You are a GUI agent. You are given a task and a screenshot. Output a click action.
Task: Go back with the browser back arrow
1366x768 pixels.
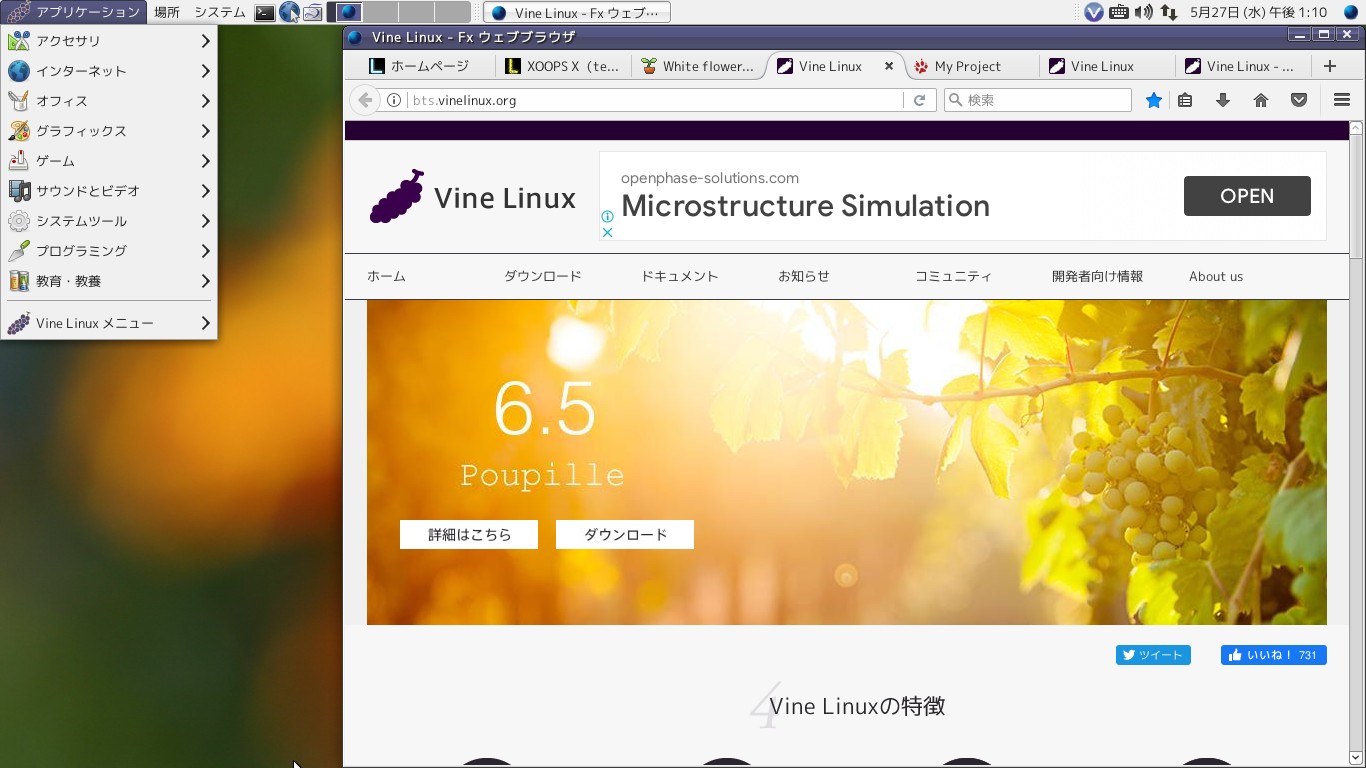click(x=365, y=100)
